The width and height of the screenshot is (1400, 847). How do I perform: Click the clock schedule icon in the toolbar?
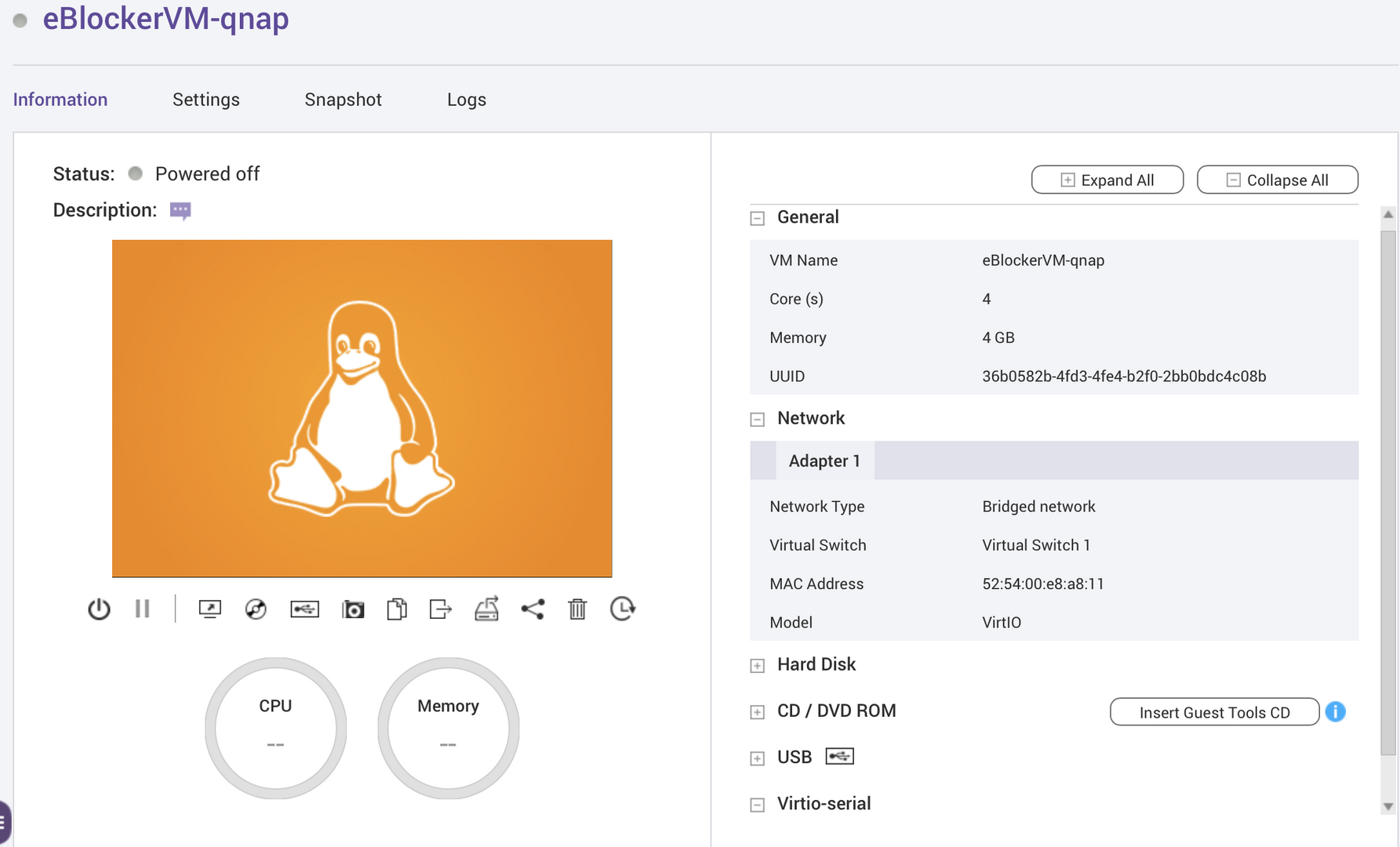(623, 609)
